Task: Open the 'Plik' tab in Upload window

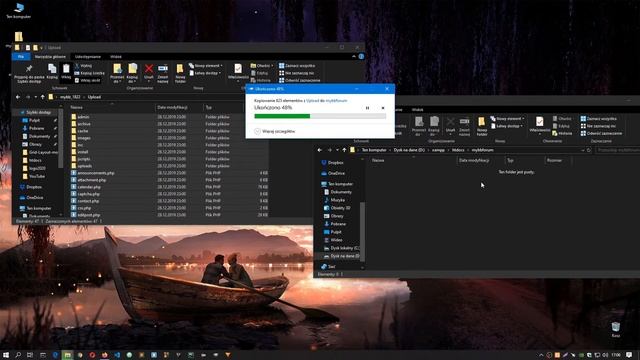Action: pyautogui.click(x=21, y=57)
